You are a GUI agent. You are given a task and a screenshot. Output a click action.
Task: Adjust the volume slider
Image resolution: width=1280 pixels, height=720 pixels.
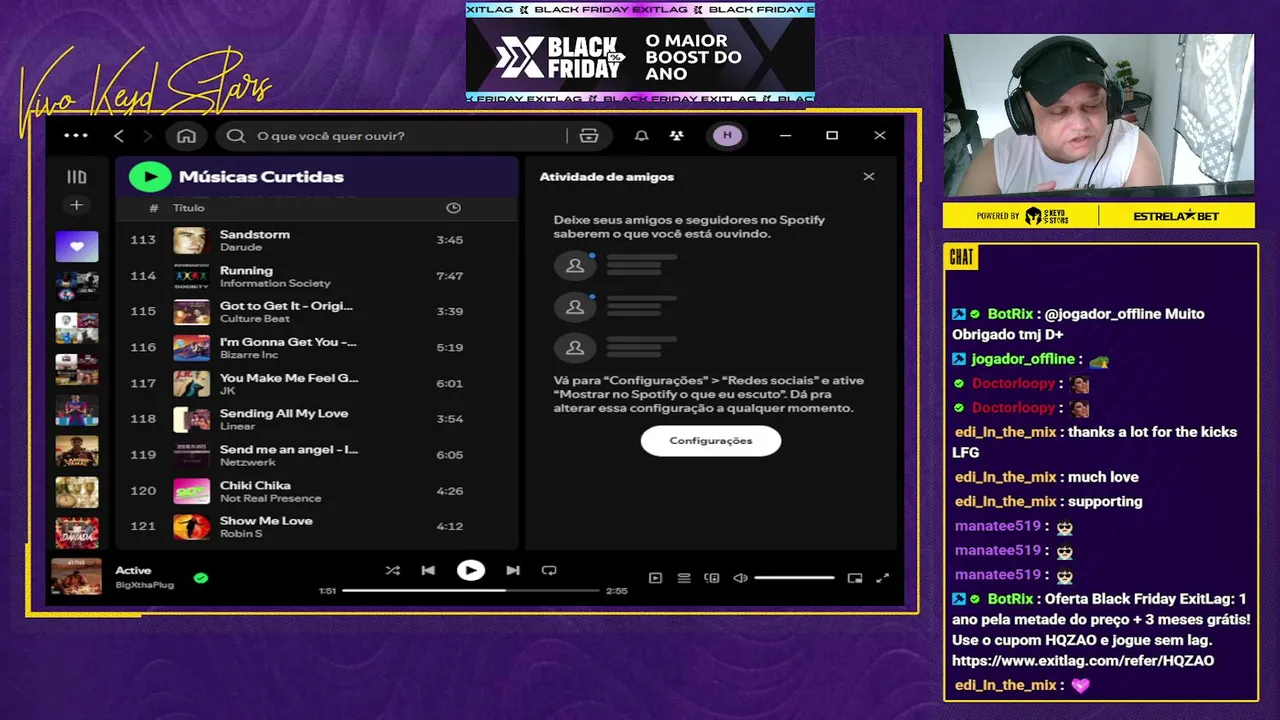click(x=794, y=578)
